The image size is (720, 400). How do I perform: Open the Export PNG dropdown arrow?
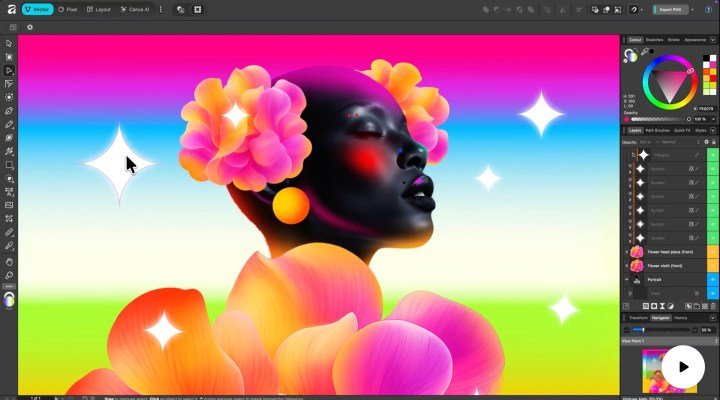(x=692, y=9)
